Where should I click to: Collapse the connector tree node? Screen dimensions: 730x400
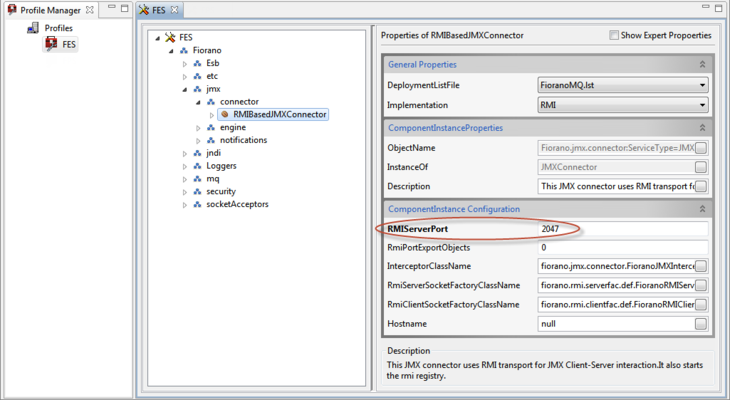click(198, 102)
